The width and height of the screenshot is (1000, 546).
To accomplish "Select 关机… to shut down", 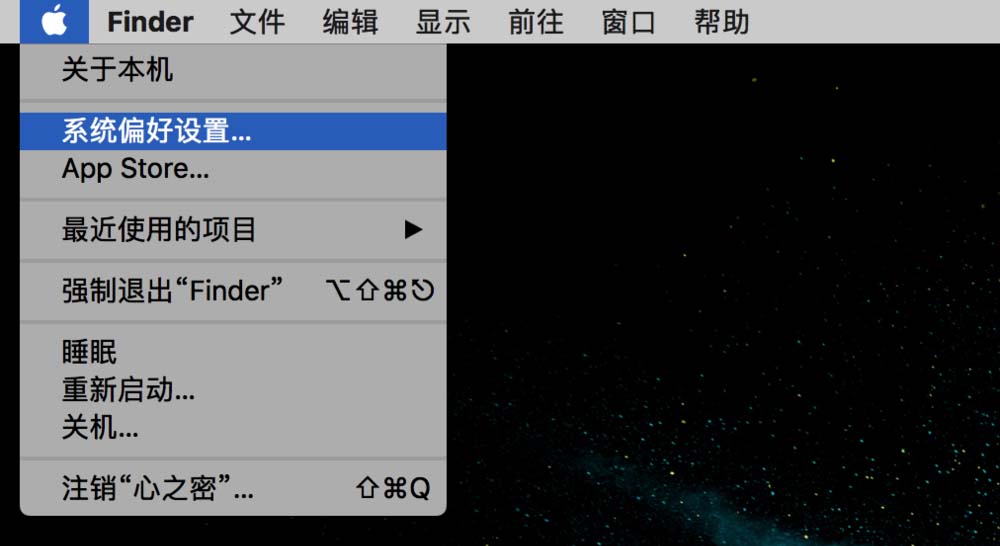I will click(233, 427).
